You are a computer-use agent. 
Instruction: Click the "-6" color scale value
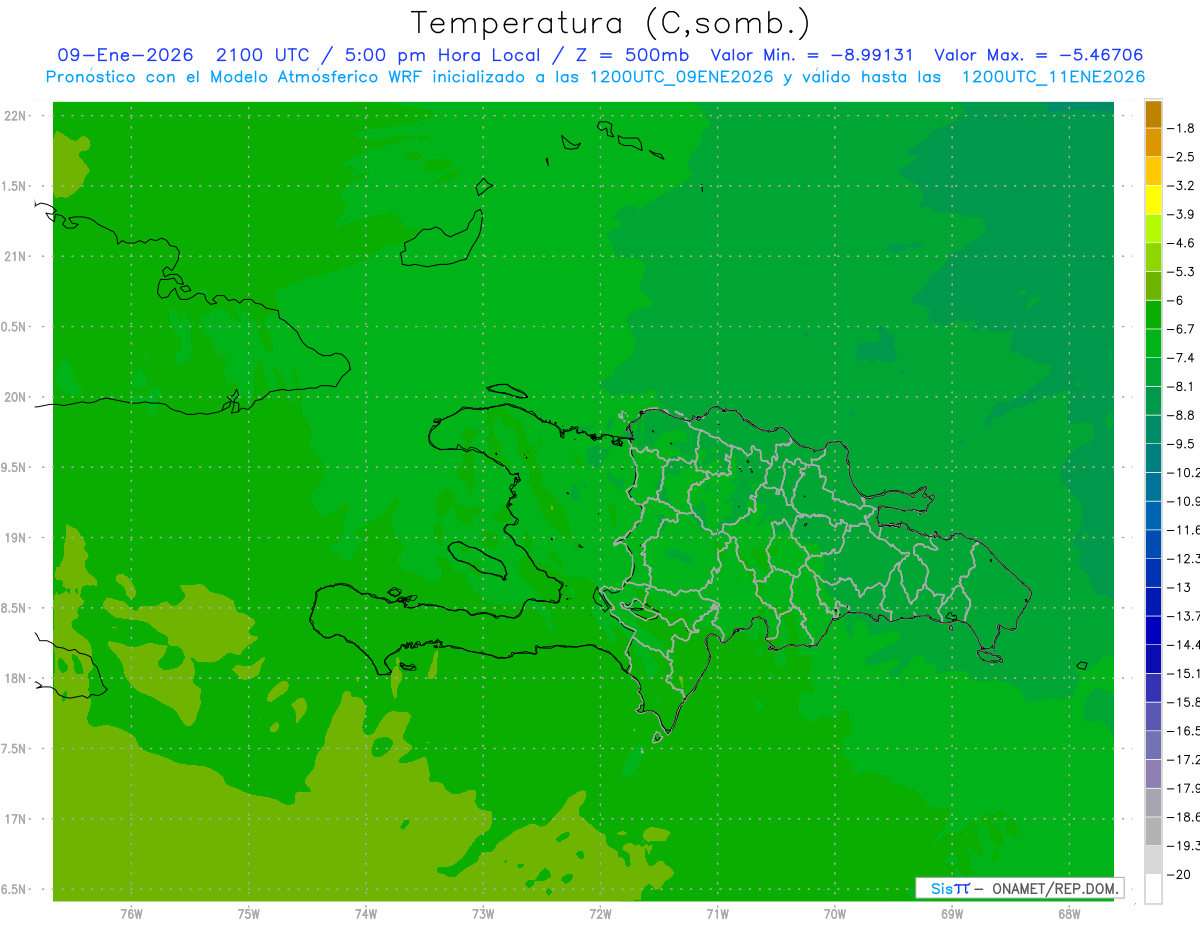[x=1177, y=300]
